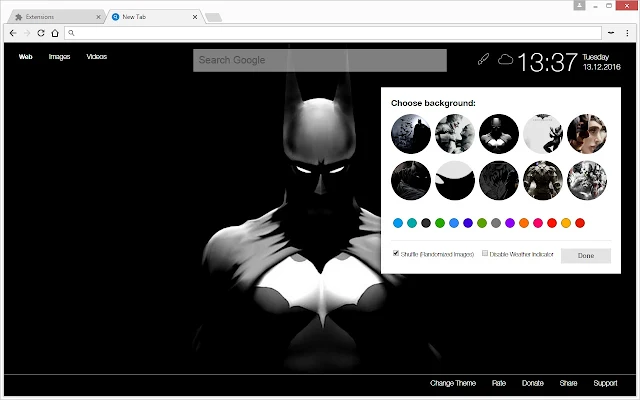The image size is (640, 400).
Task: Switch to Videos search category
Action: (96, 57)
